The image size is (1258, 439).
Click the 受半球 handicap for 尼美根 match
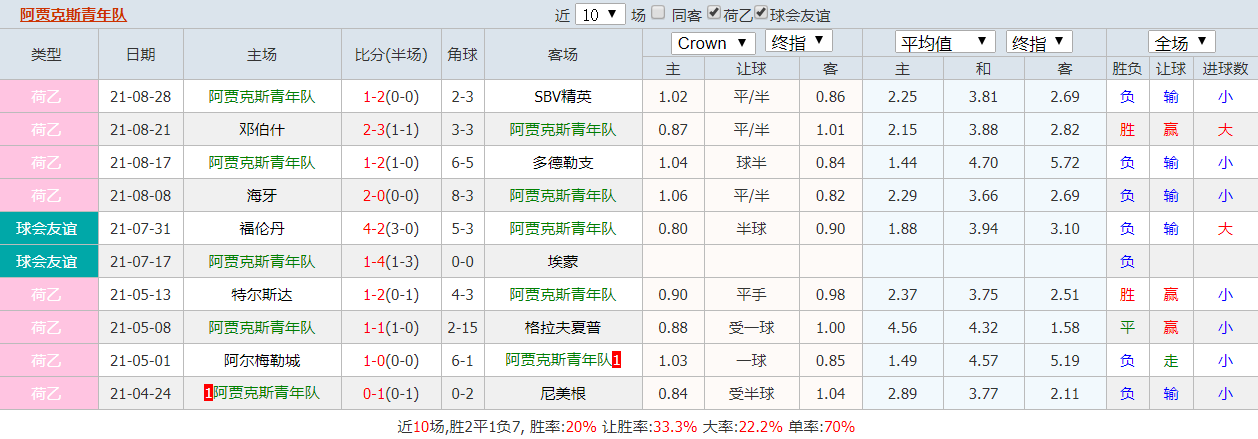752,394
